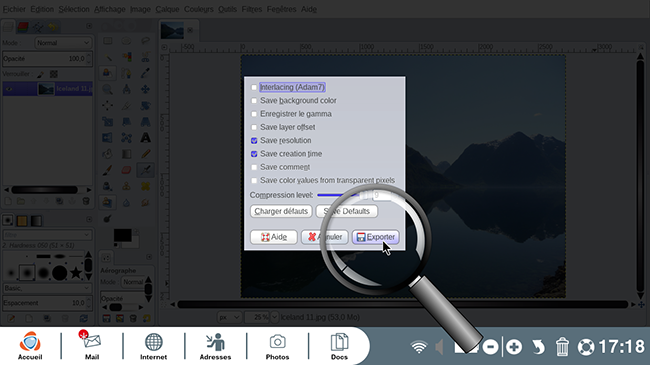This screenshot has width=650, height=365.
Task: Select the Crop tool
Action: pos(126,105)
